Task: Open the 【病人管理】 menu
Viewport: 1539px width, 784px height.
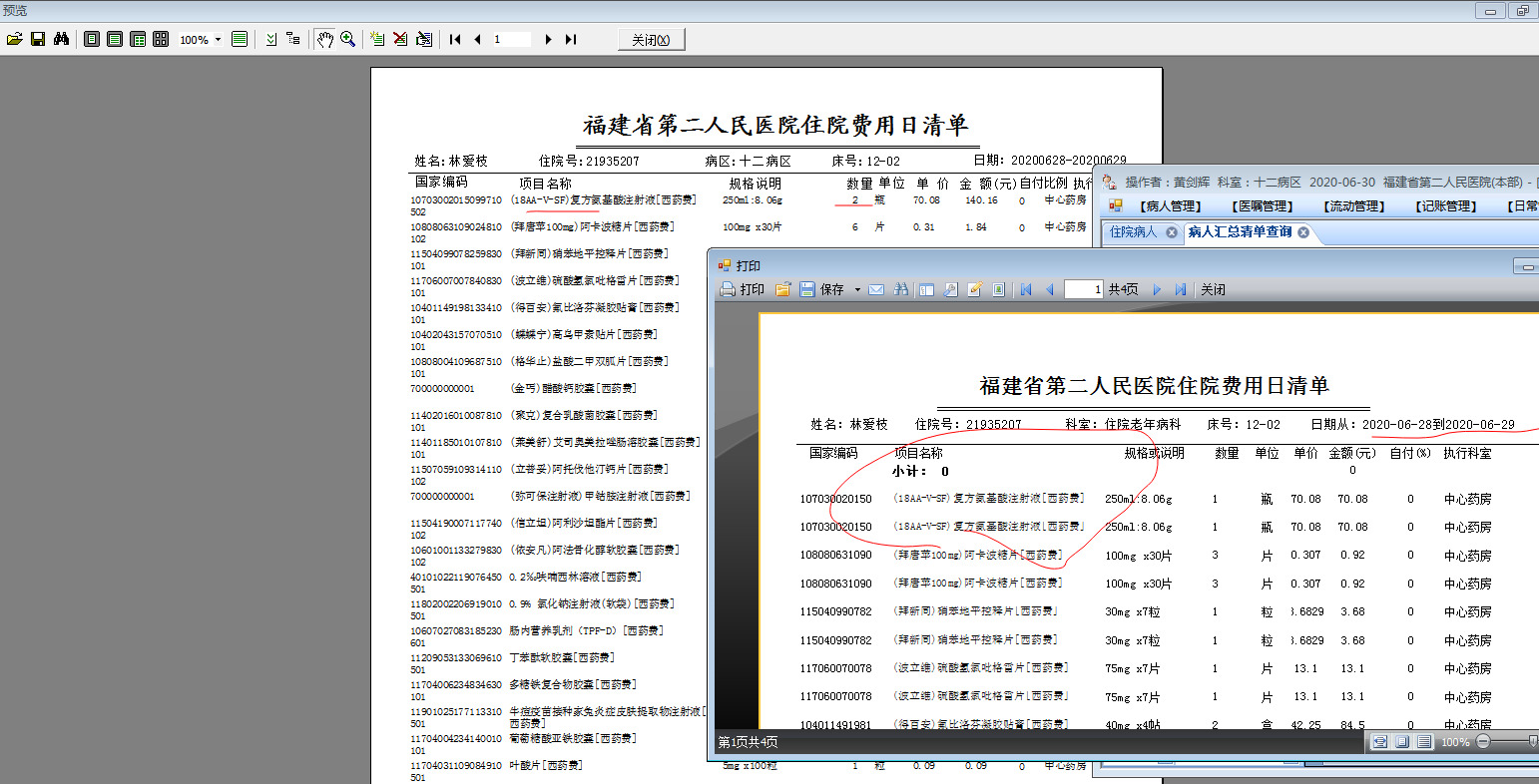Action: pos(1170,206)
